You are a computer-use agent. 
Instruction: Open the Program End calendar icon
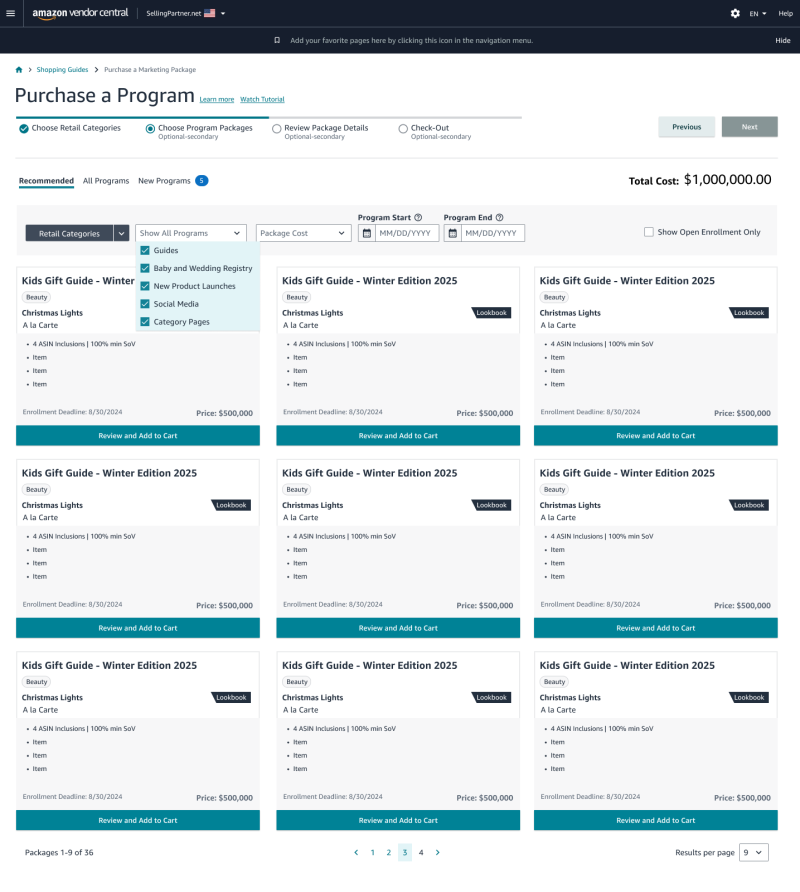(453, 233)
